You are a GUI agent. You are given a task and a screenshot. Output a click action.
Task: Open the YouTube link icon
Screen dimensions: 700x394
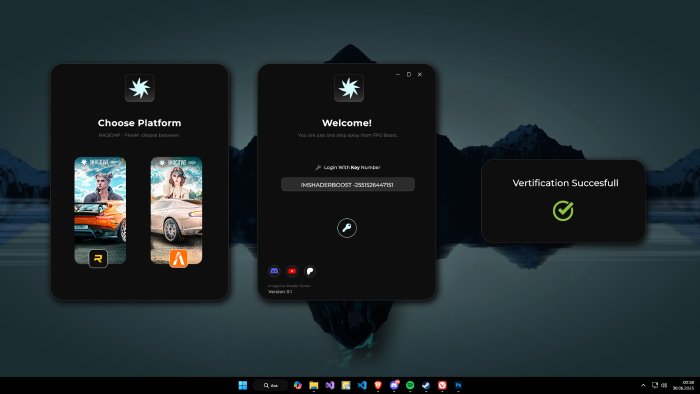(x=292, y=271)
